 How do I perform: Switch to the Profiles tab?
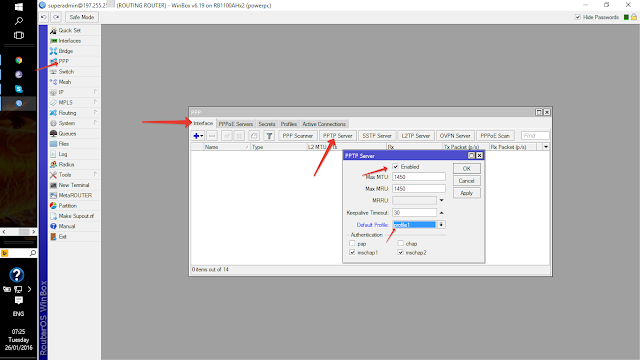click(x=289, y=124)
